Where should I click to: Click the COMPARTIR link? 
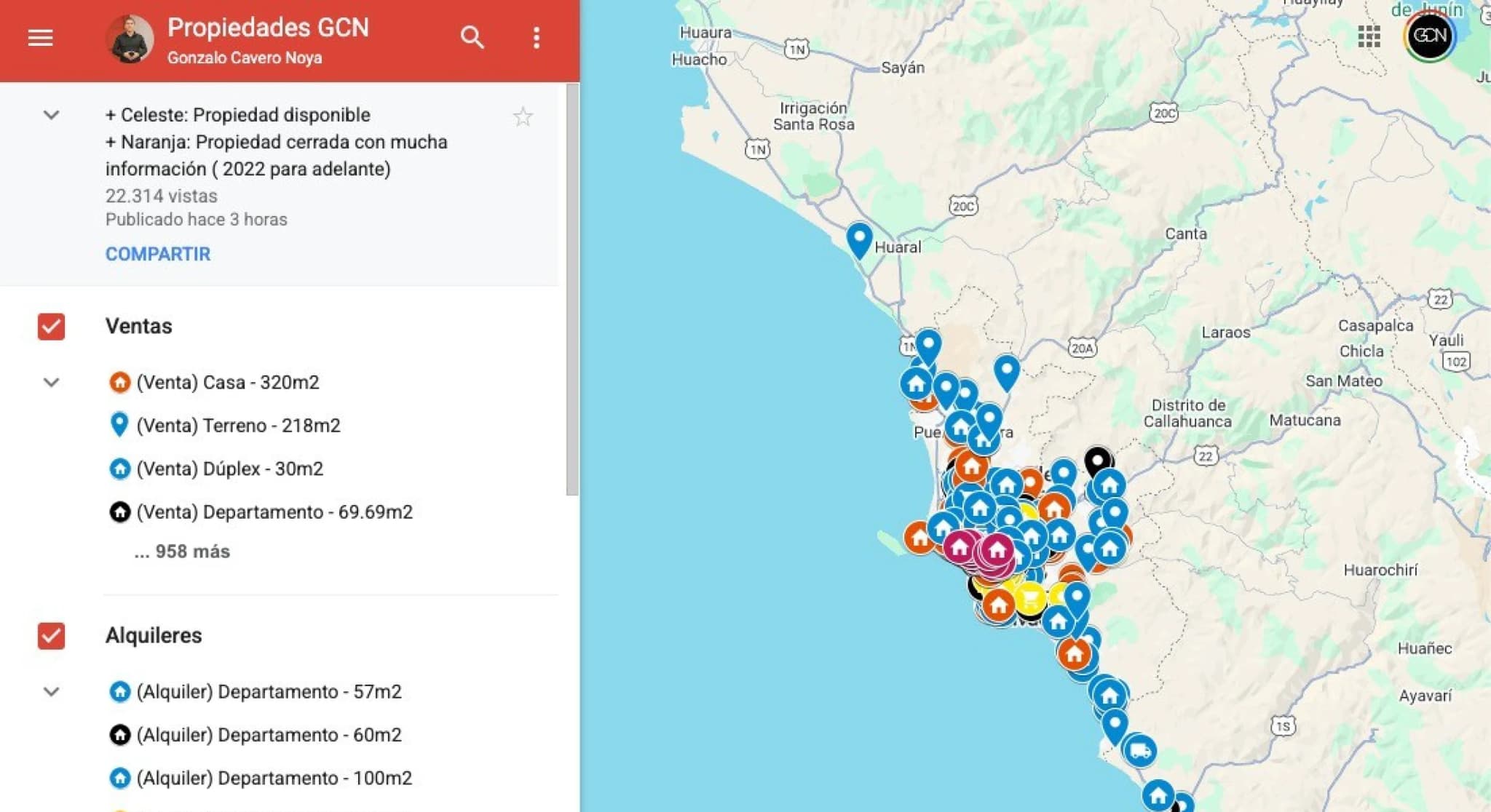157,253
